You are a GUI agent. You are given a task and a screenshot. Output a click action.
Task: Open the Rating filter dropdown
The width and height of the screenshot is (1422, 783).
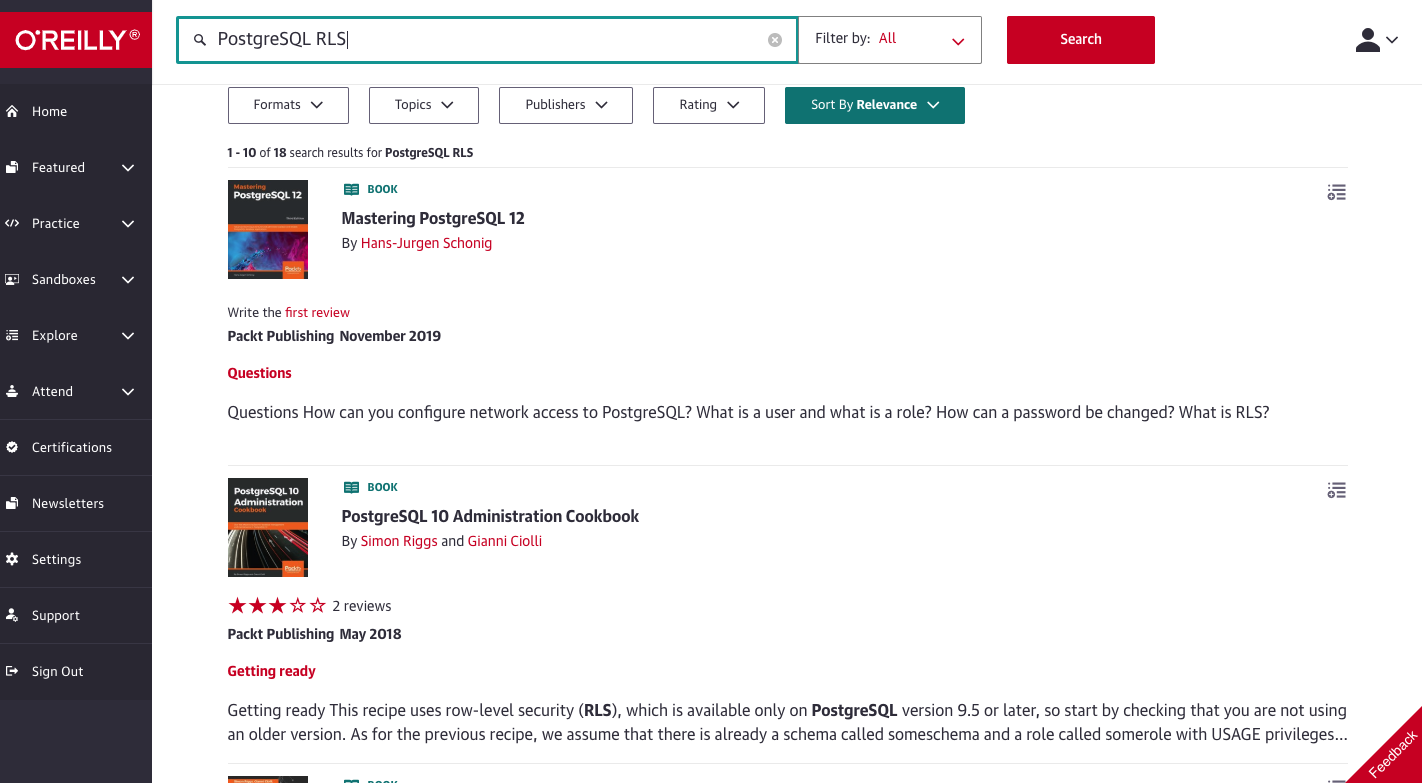tap(709, 105)
